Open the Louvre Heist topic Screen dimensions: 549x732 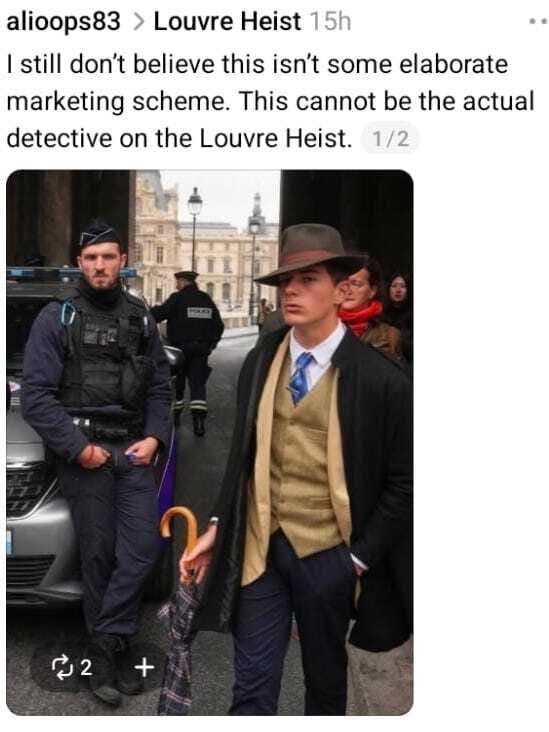click(227, 21)
